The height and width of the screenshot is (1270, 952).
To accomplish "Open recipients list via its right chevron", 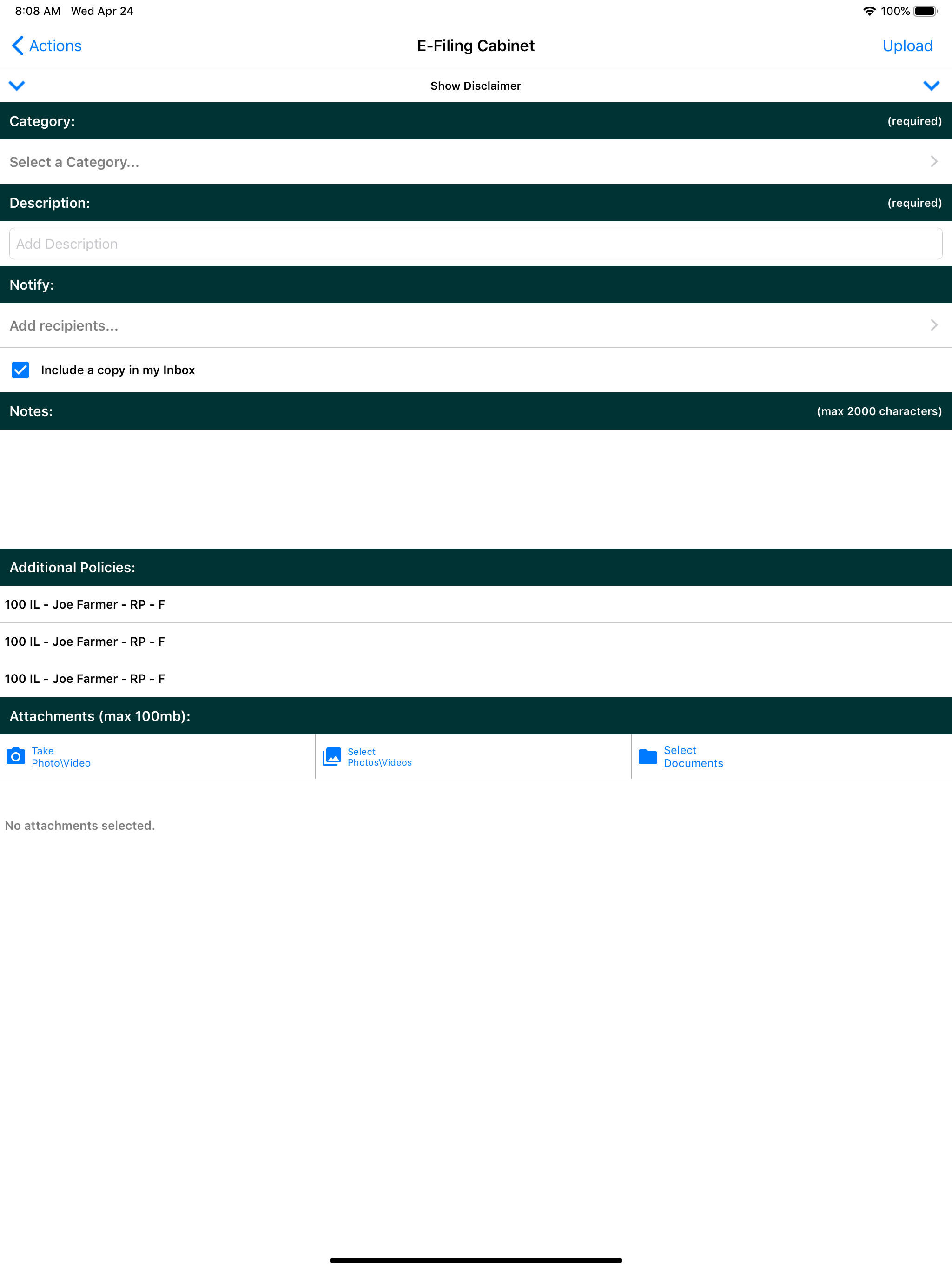I will click(x=934, y=325).
